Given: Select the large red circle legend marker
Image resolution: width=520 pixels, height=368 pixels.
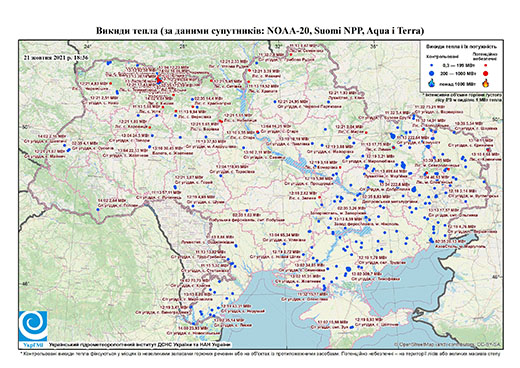Looking at the screenshot, I should coord(486,73).
